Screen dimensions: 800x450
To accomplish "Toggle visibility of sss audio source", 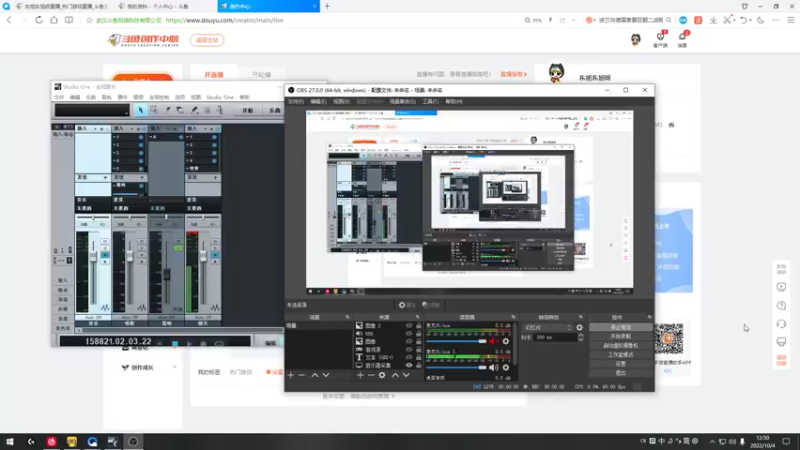I will point(409,334).
